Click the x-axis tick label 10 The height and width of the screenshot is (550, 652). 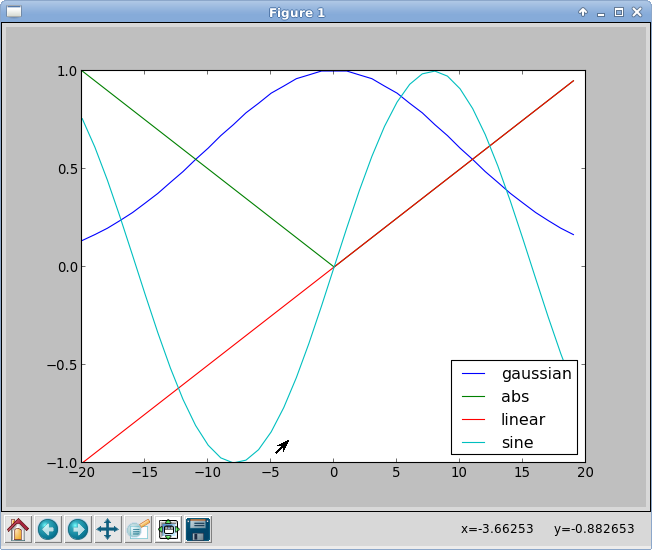tap(459, 472)
